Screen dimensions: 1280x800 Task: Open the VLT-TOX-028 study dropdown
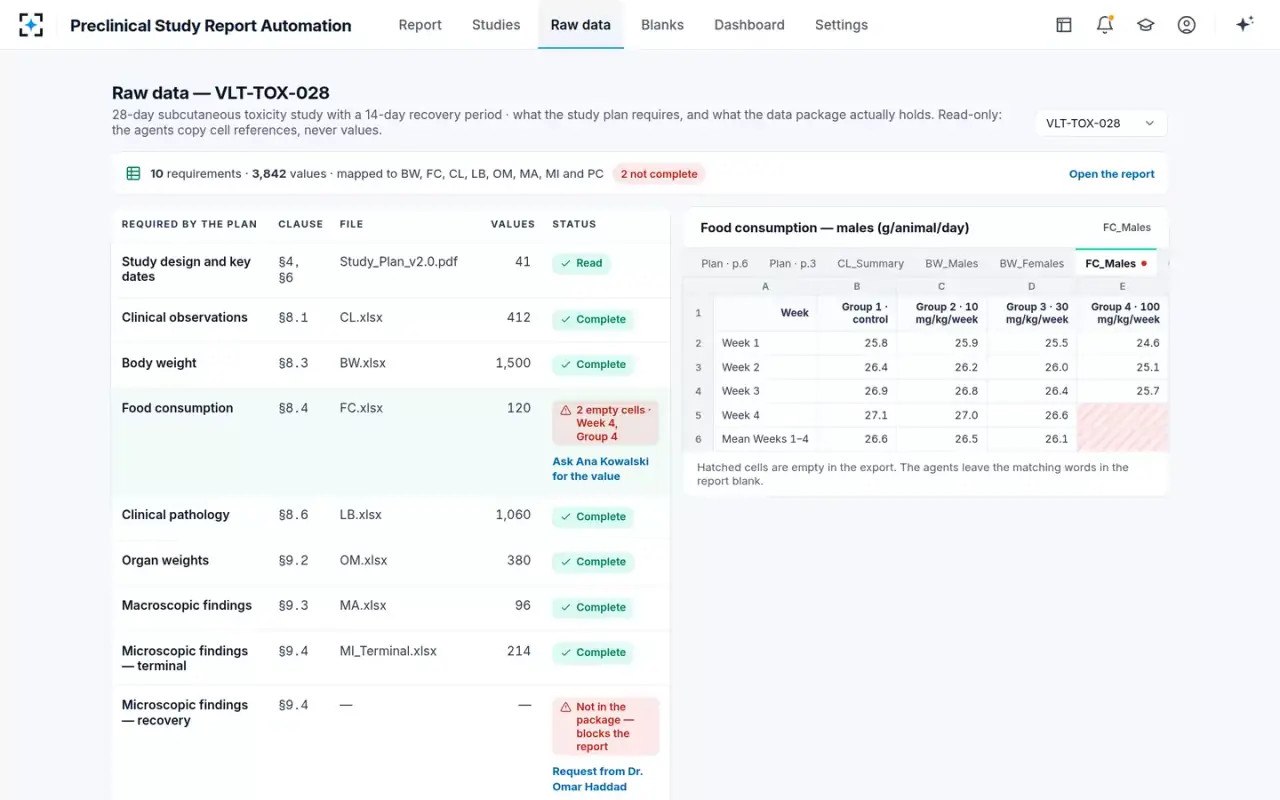pyautogui.click(x=1101, y=123)
